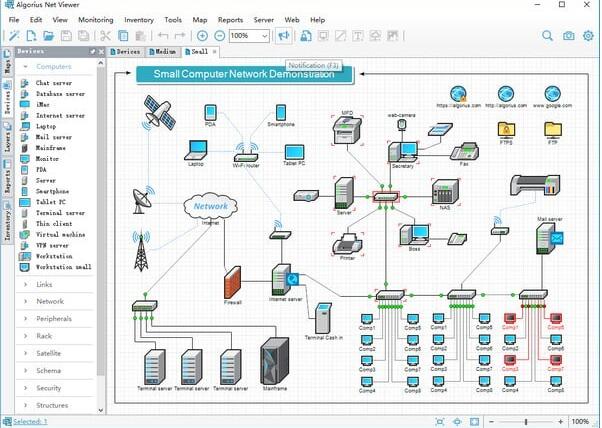Click the center map status bar icon
602x428 pixels.
[x=457, y=421]
